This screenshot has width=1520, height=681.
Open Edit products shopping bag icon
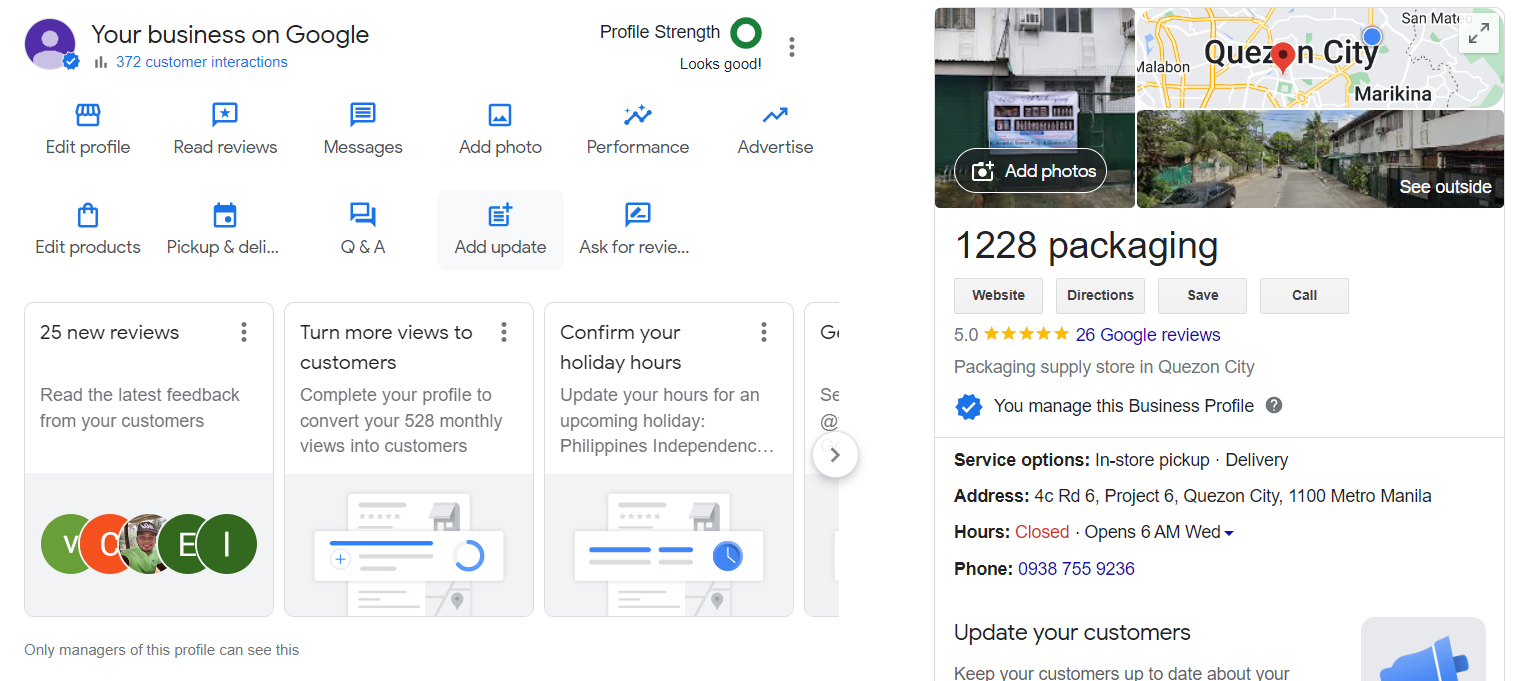coord(88,215)
